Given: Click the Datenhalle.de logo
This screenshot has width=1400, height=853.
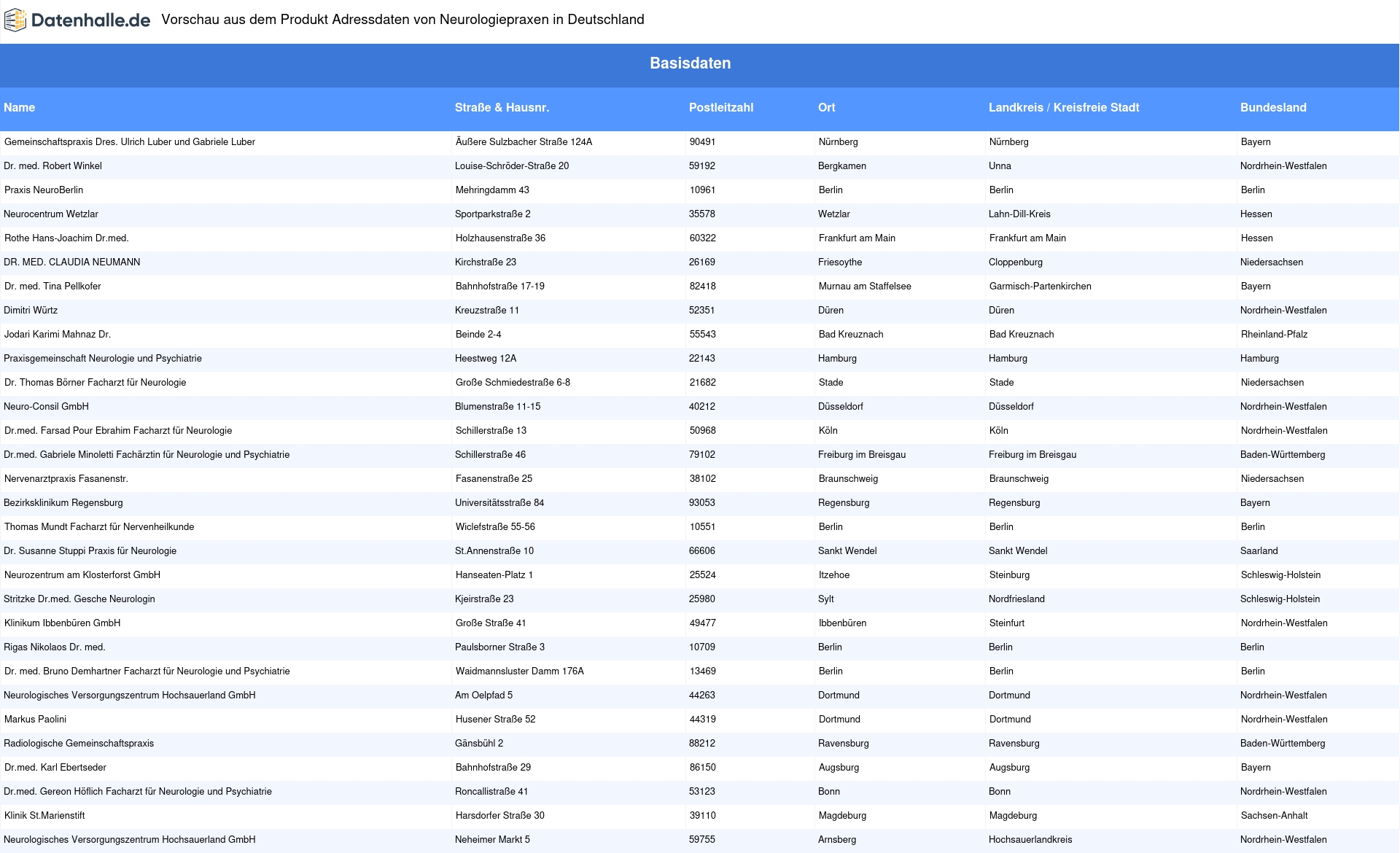Looking at the screenshot, I should tap(77, 20).
